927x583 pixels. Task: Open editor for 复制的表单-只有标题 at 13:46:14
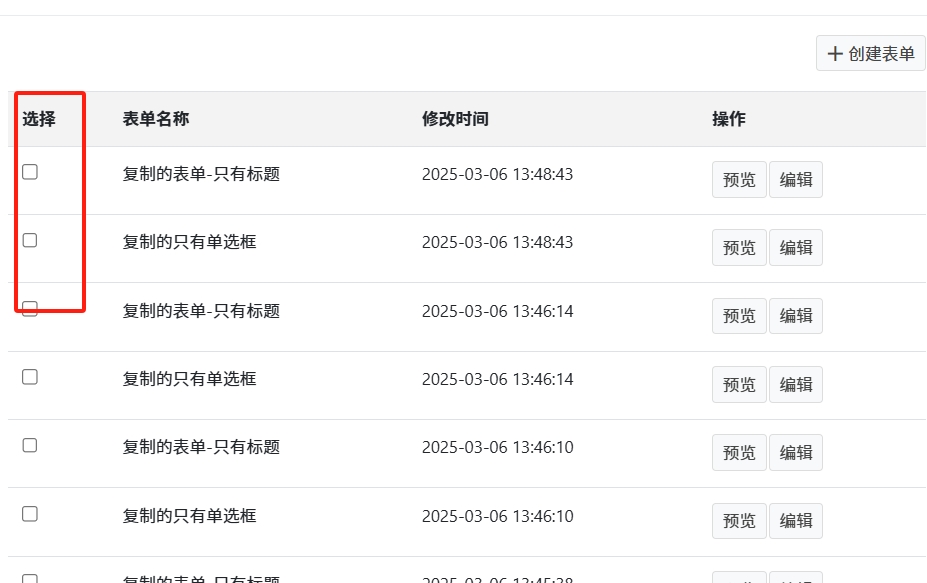pyautogui.click(x=796, y=316)
